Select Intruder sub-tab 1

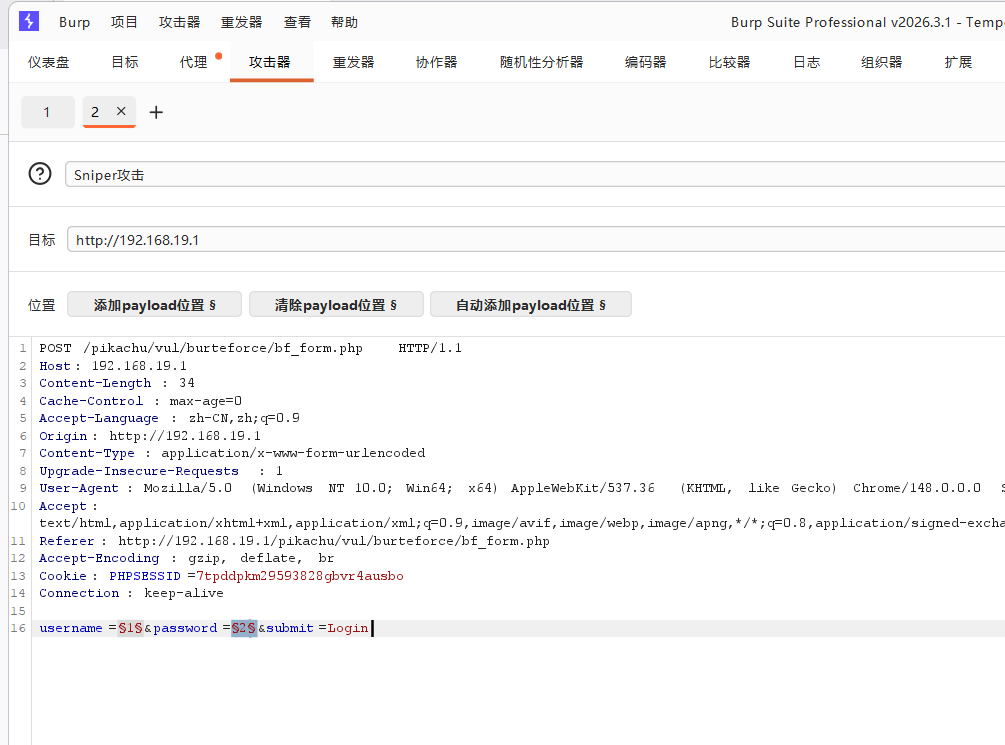(47, 112)
